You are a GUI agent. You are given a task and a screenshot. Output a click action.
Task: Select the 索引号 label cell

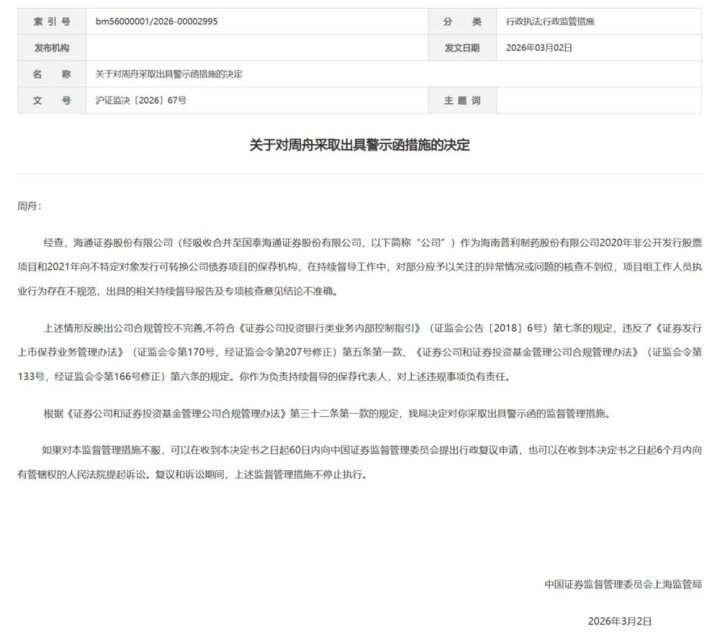click(52, 22)
